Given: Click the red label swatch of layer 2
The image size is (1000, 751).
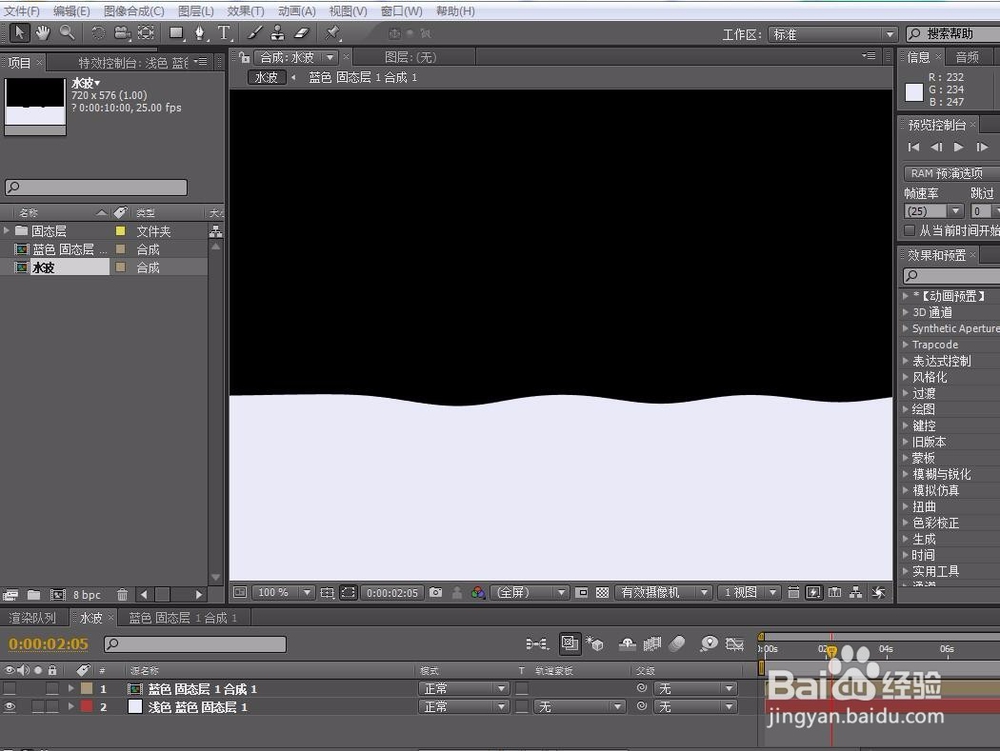Looking at the screenshot, I should click(87, 706).
